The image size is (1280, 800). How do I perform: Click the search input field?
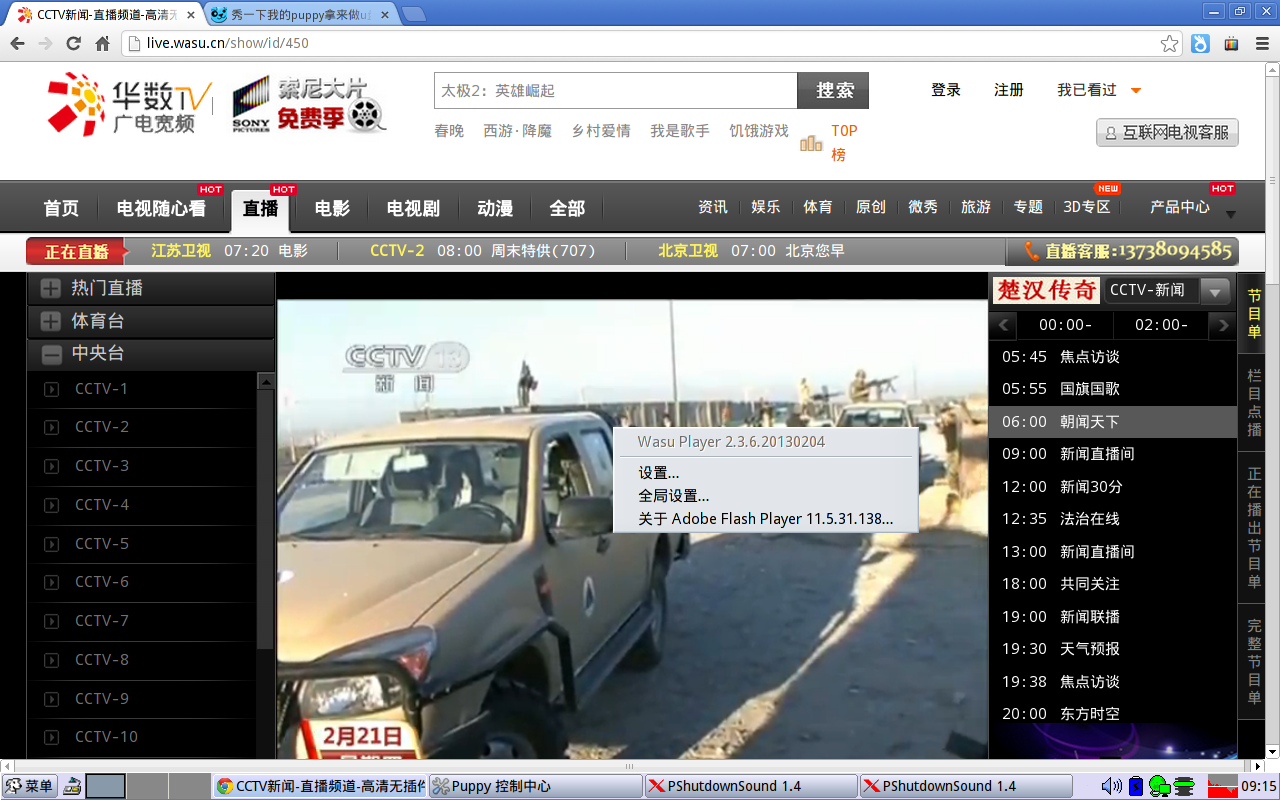coord(615,90)
